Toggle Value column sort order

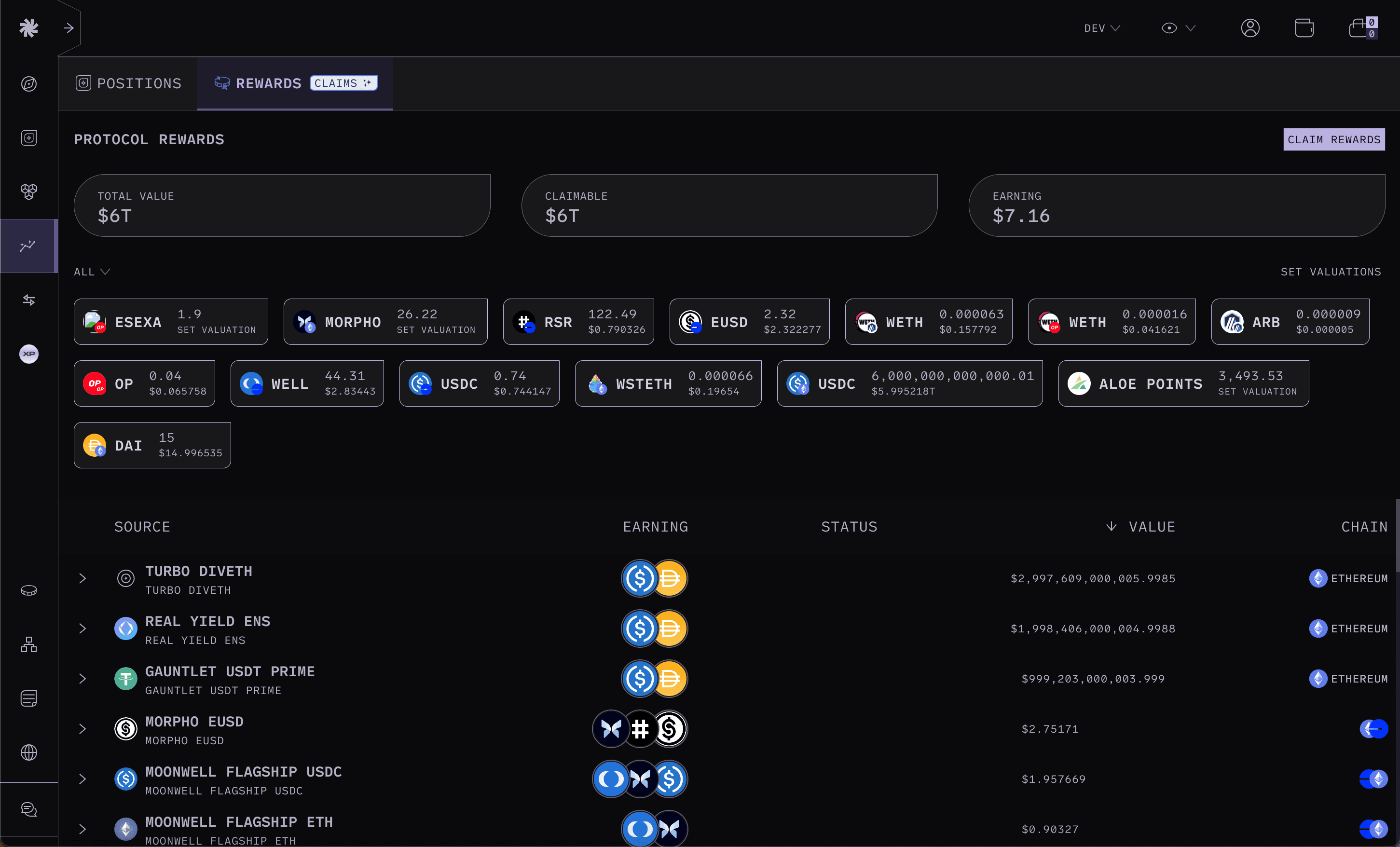pyautogui.click(x=1140, y=527)
